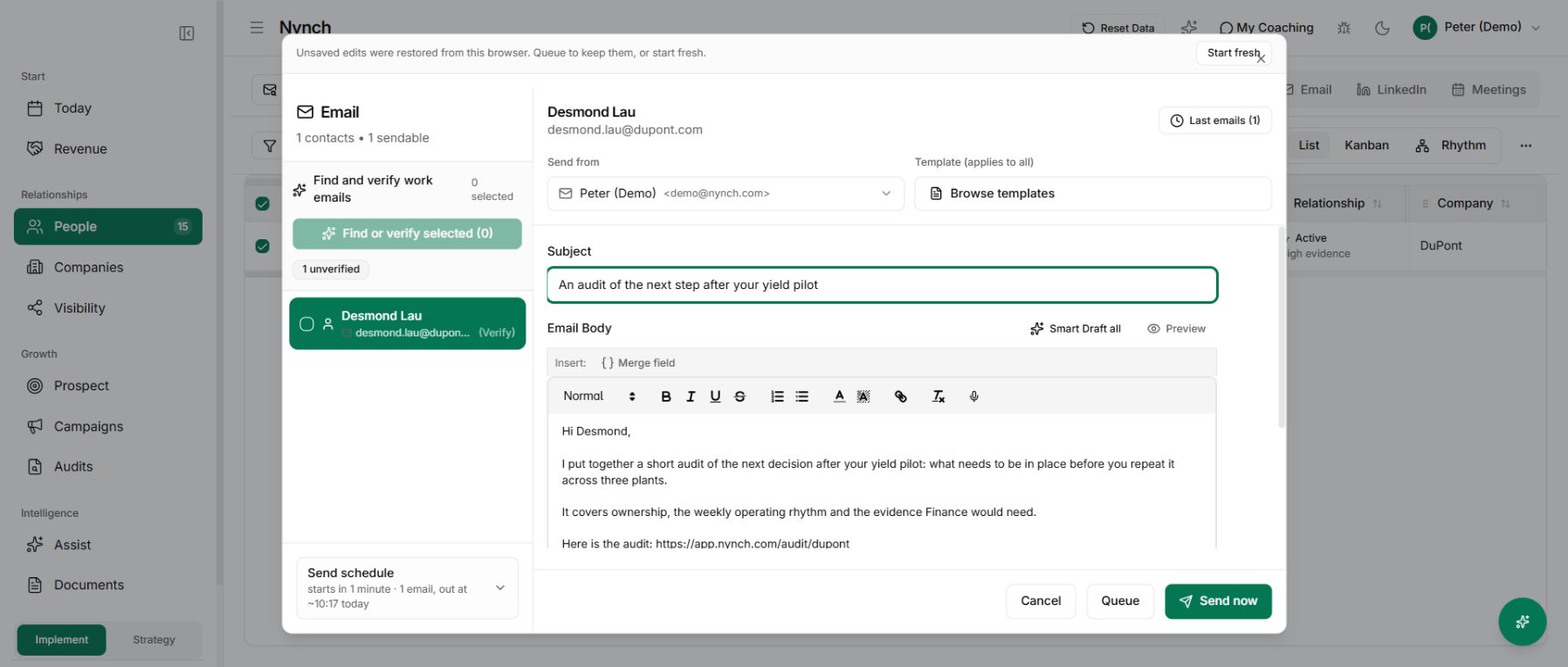This screenshot has height=667, width=1568.
Task: Uncheck the DuPont row checkbox
Action: tap(262, 246)
